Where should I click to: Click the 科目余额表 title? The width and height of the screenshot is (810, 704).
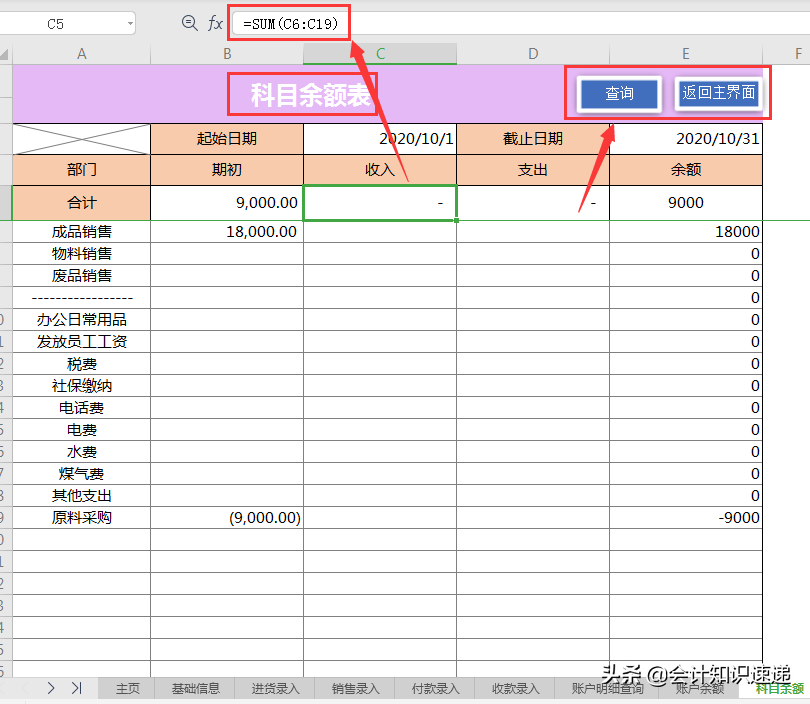(310, 95)
